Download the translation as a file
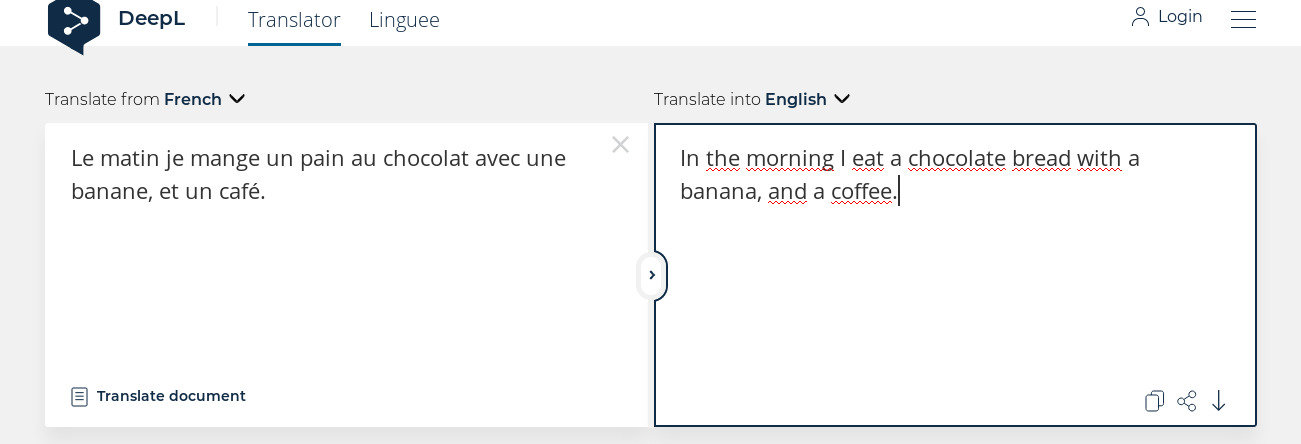This screenshot has height=444, width=1301. tap(1219, 401)
